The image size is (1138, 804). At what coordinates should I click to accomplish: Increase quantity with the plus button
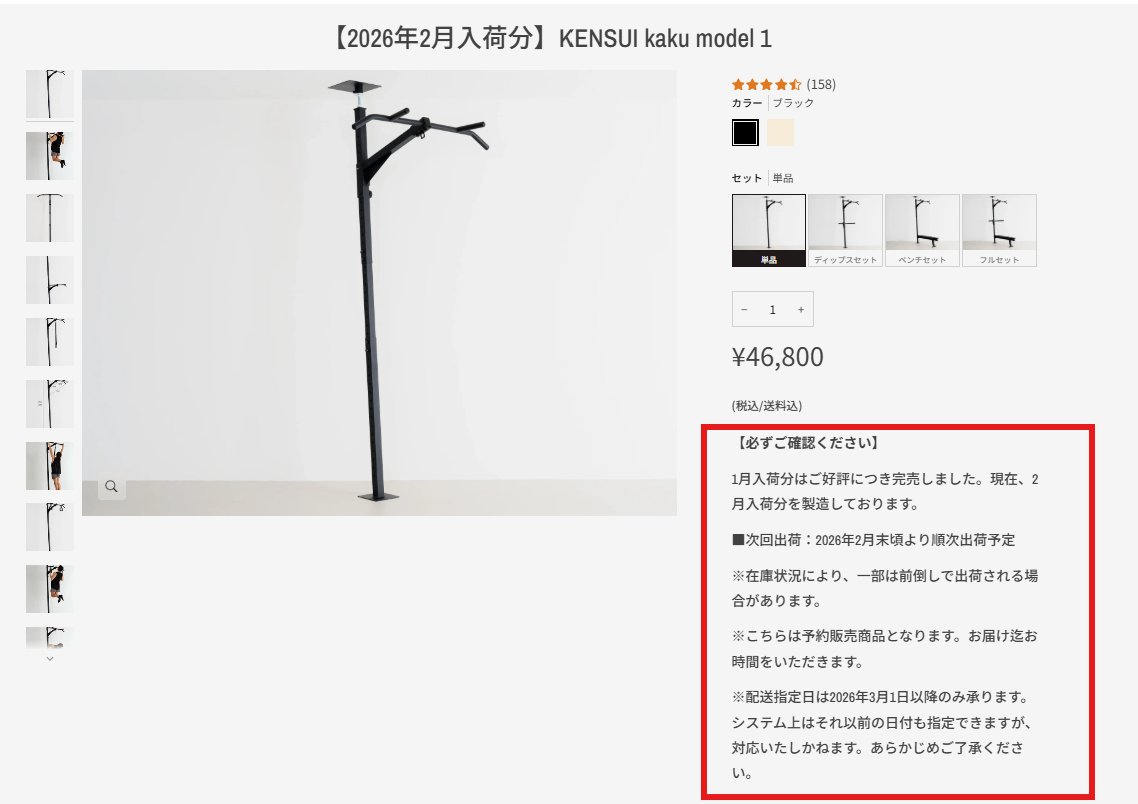point(801,310)
